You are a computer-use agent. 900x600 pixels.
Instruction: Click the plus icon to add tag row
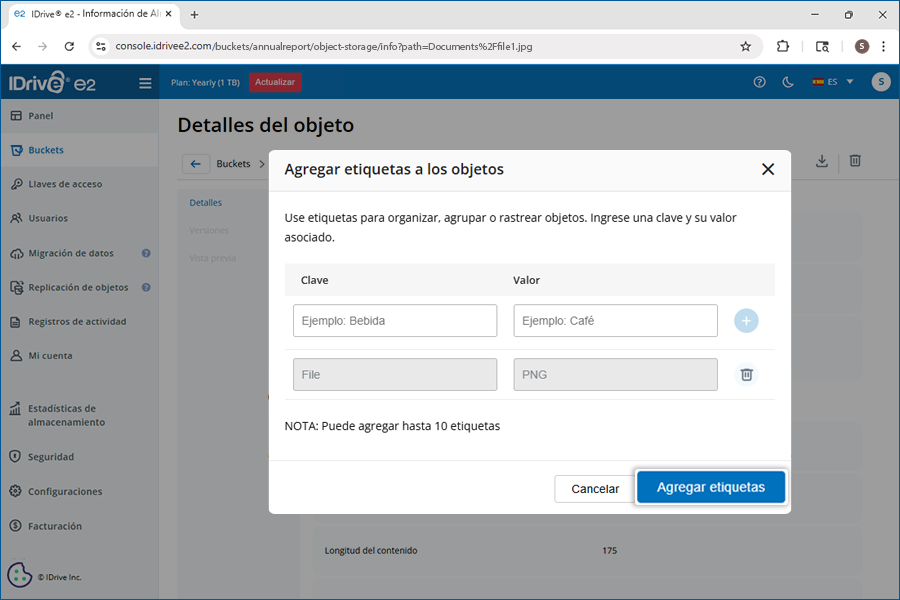click(746, 321)
